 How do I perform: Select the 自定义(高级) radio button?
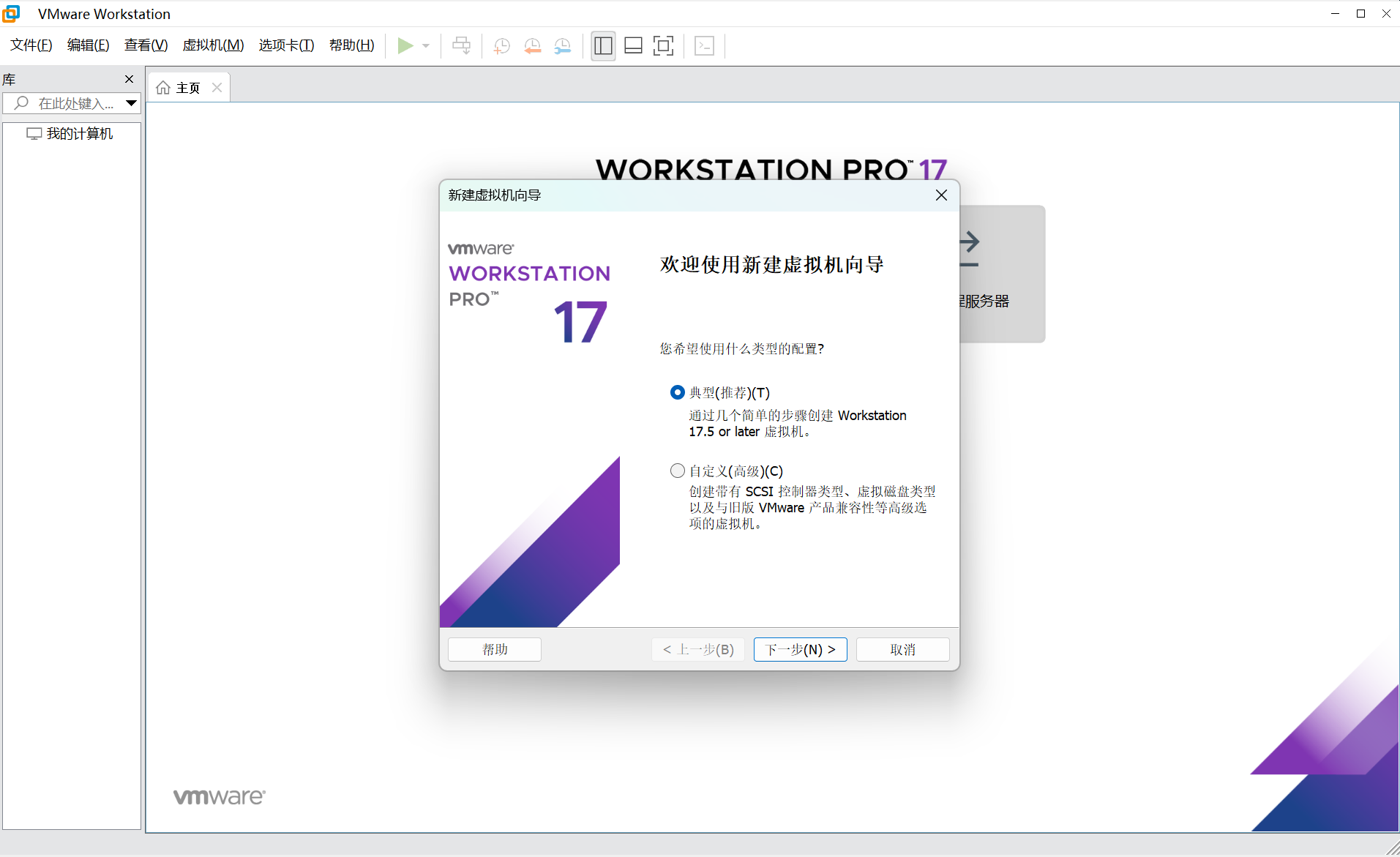[x=677, y=471]
